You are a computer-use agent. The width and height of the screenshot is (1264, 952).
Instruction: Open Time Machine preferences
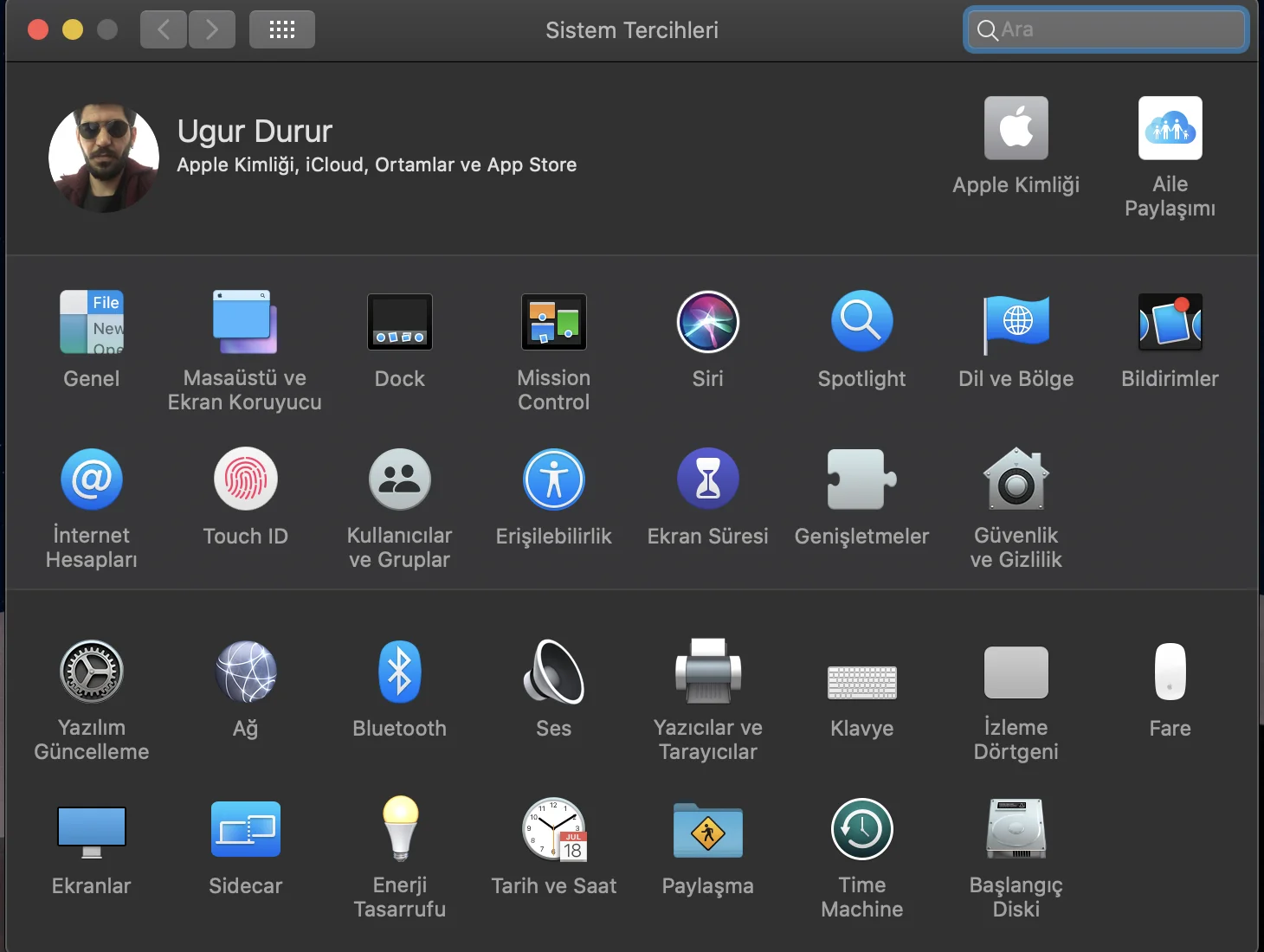(x=861, y=830)
